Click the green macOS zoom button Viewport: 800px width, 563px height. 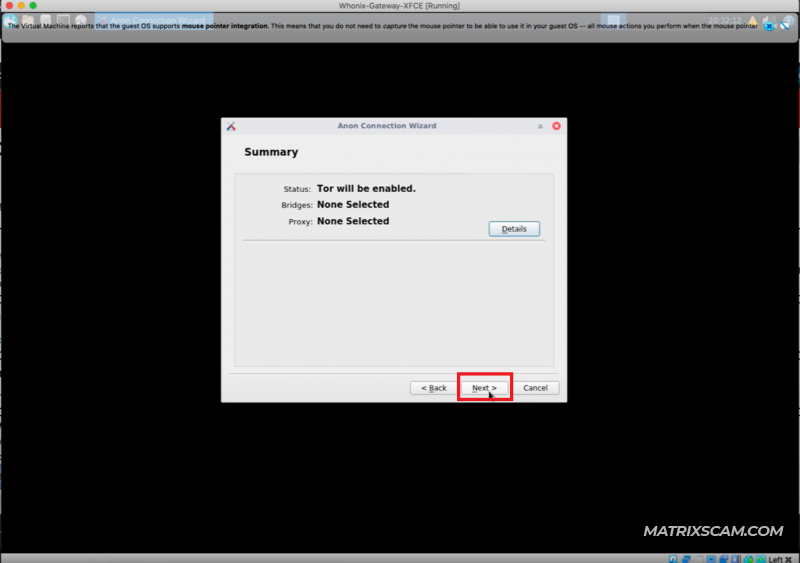[x=33, y=6]
